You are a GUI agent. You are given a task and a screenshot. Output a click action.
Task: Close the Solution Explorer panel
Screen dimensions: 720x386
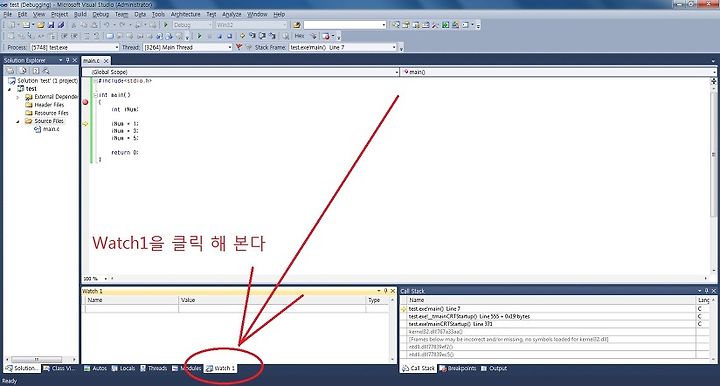pos(74,60)
